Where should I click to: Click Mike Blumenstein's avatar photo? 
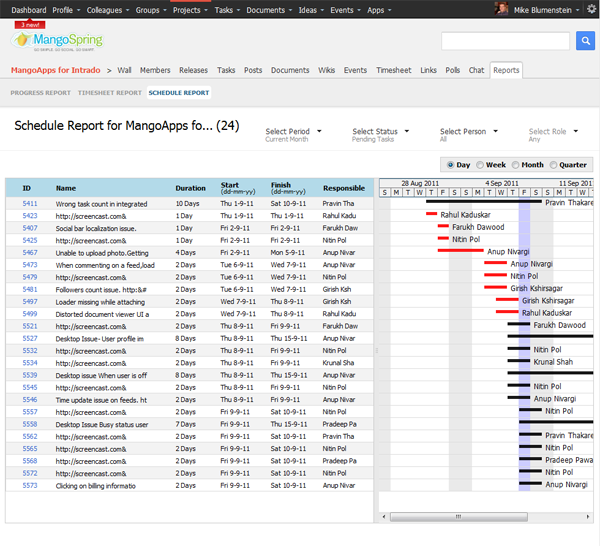tap(501, 9)
